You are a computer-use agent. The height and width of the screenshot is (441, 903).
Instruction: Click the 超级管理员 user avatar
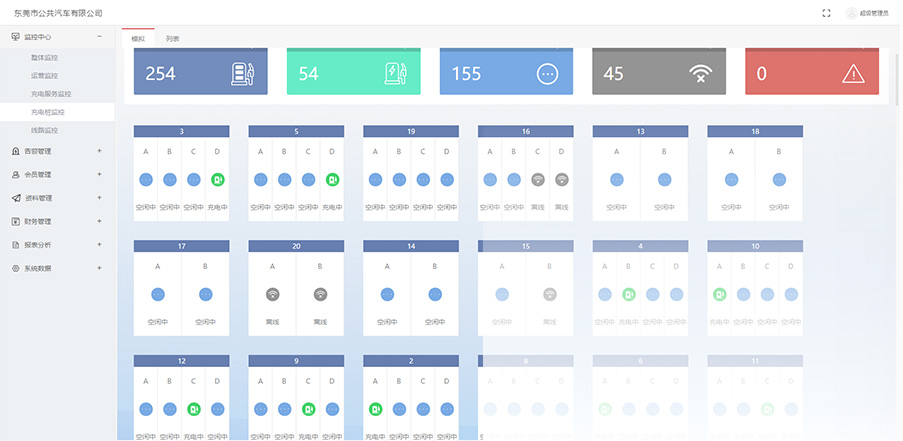(852, 13)
